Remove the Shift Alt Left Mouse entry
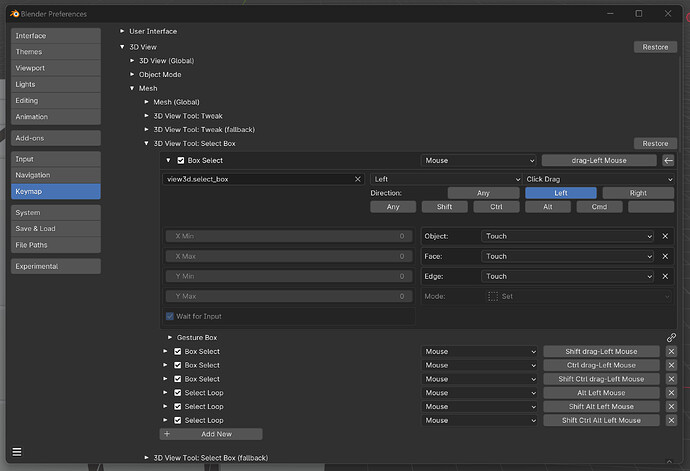Viewport: 690px width, 471px height. 671,406
